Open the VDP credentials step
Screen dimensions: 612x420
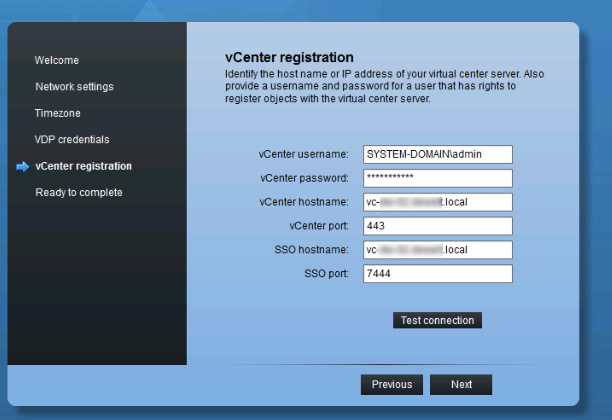click(72, 139)
